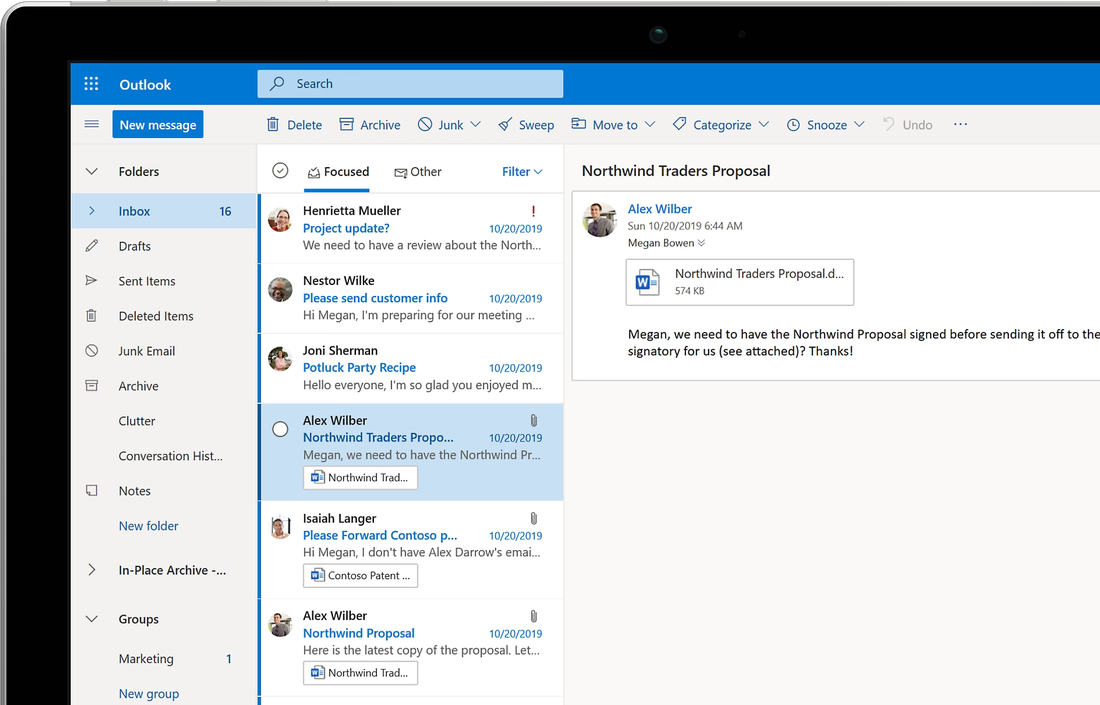The image size is (1100, 705).
Task: Click Isaiah Langer's avatar in message list
Action: (280, 527)
